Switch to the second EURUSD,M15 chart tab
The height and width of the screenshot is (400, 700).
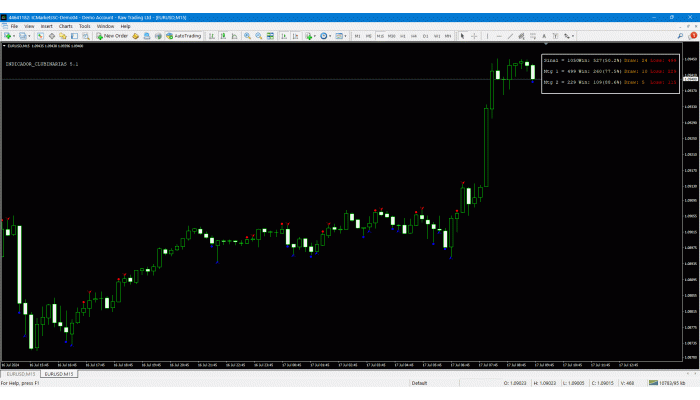point(62,375)
